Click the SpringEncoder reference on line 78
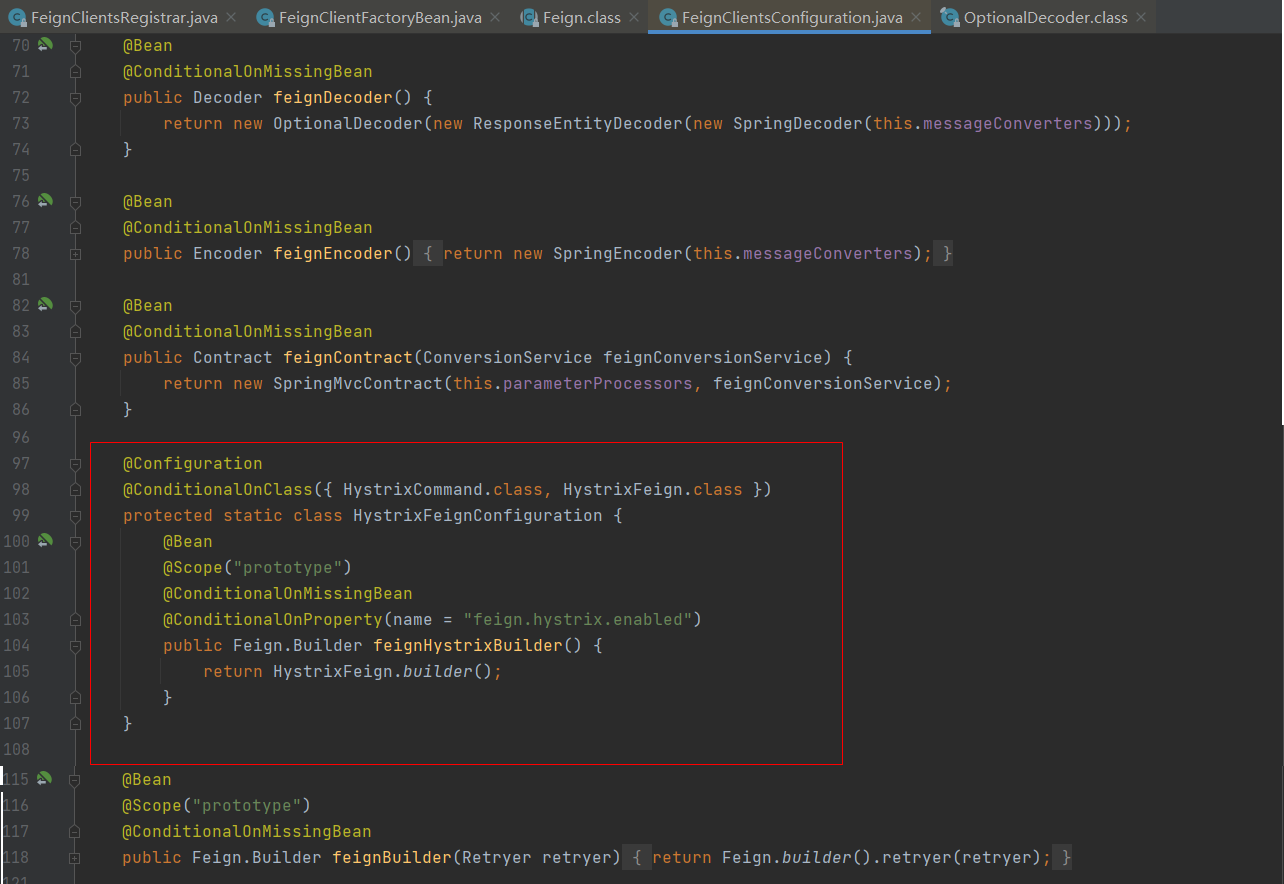 [x=618, y=254]
